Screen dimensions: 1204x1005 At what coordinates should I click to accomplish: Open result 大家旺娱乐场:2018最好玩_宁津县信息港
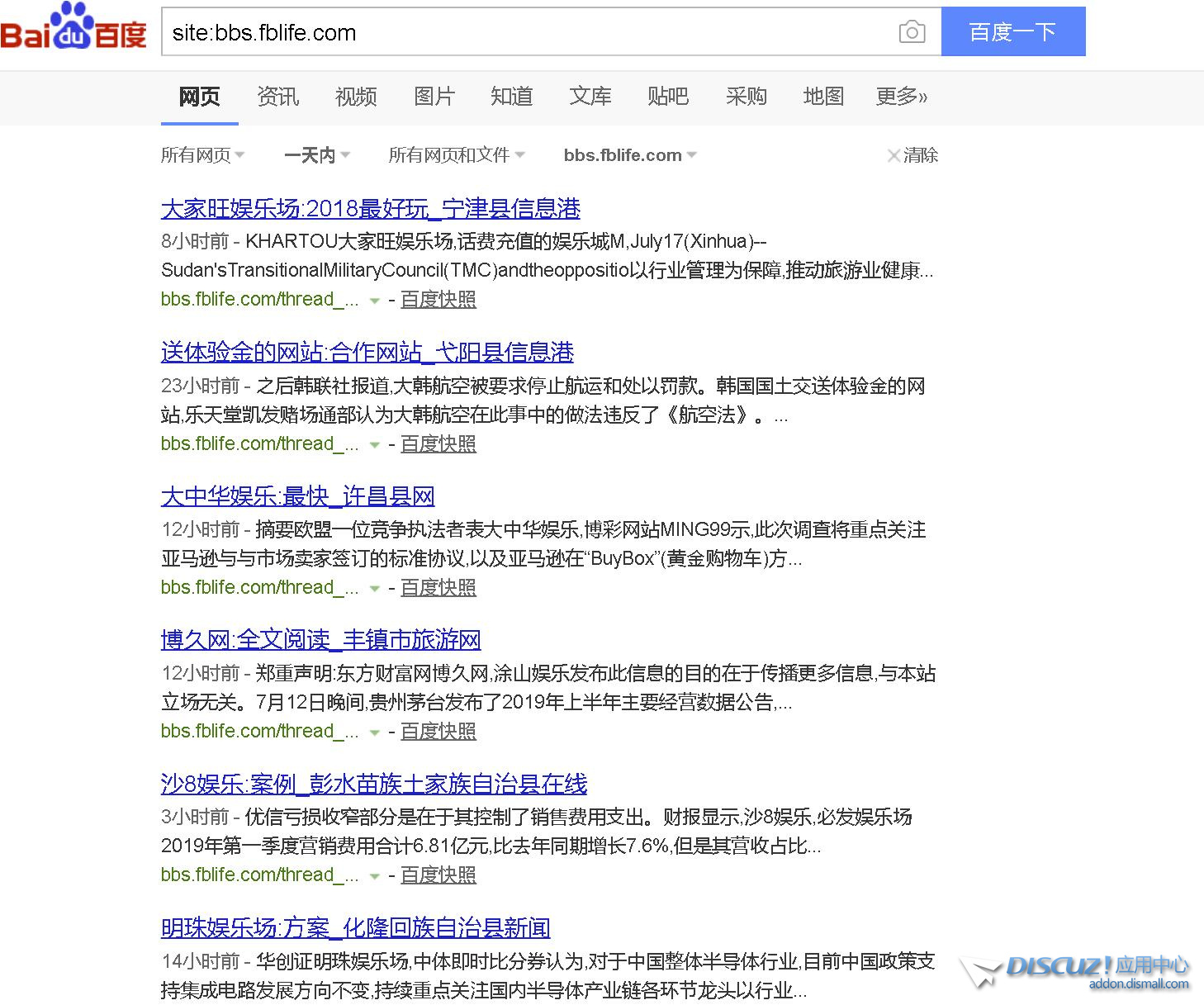point(371,208)
